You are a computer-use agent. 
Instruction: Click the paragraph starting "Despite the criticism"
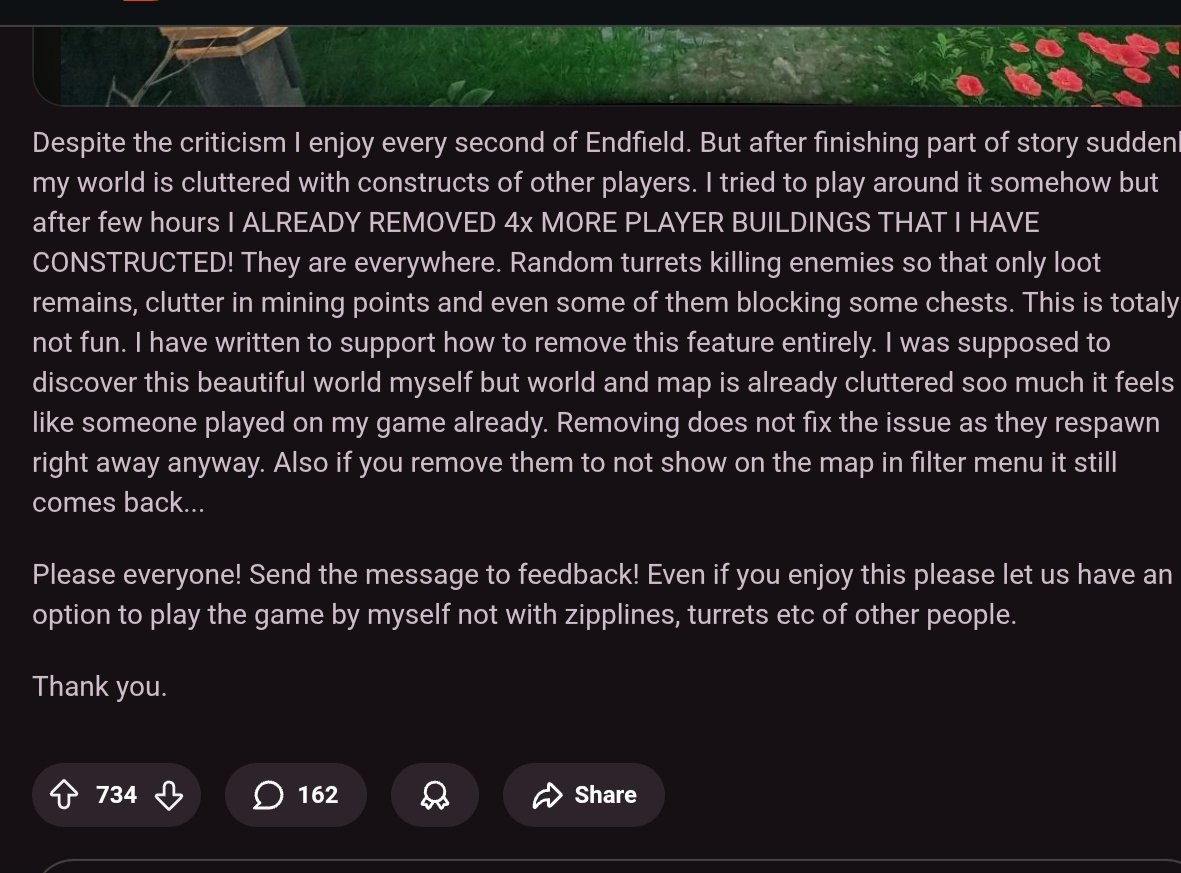[606, 322]
